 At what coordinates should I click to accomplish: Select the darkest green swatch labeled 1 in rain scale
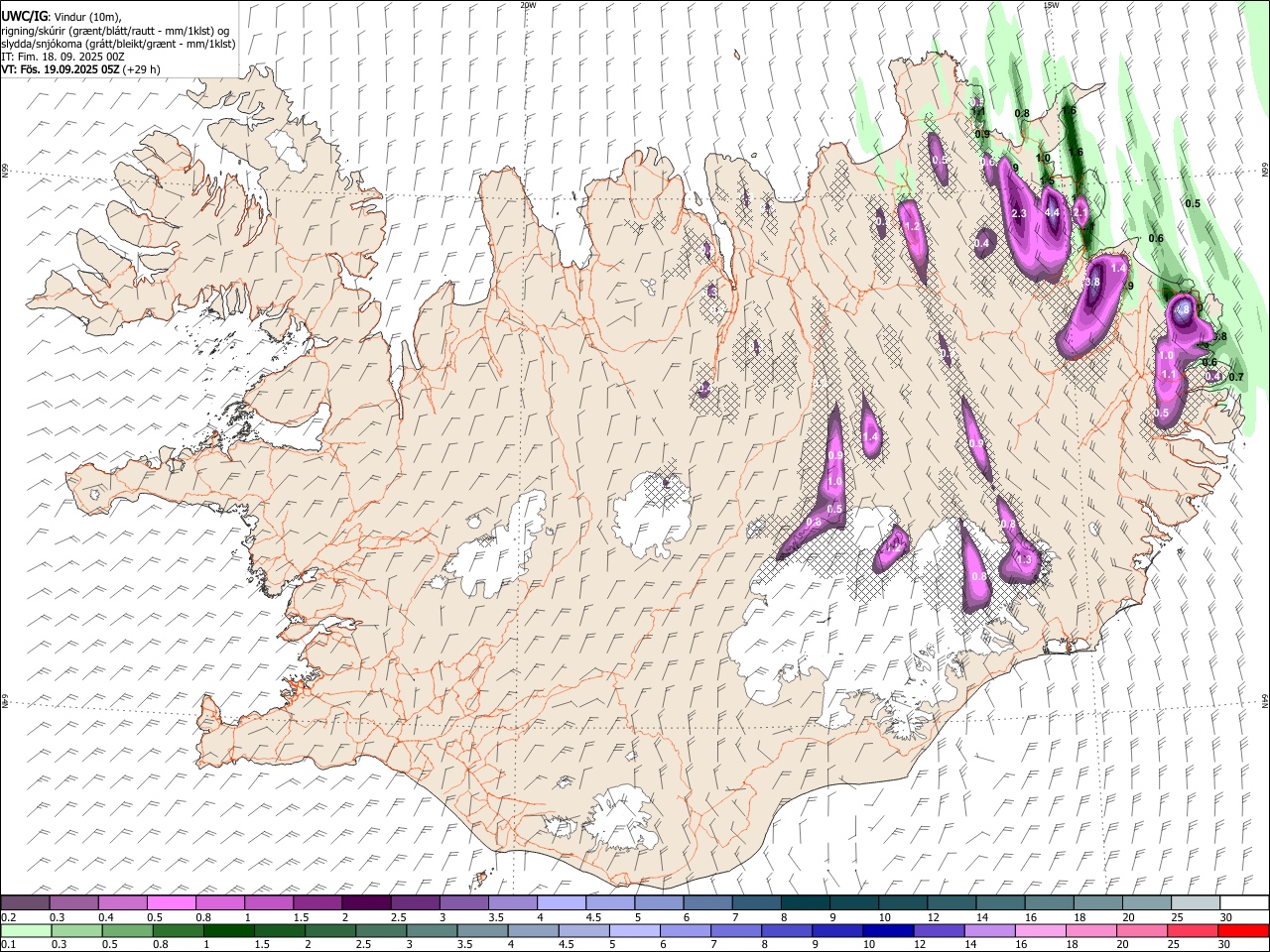[229, 931]
